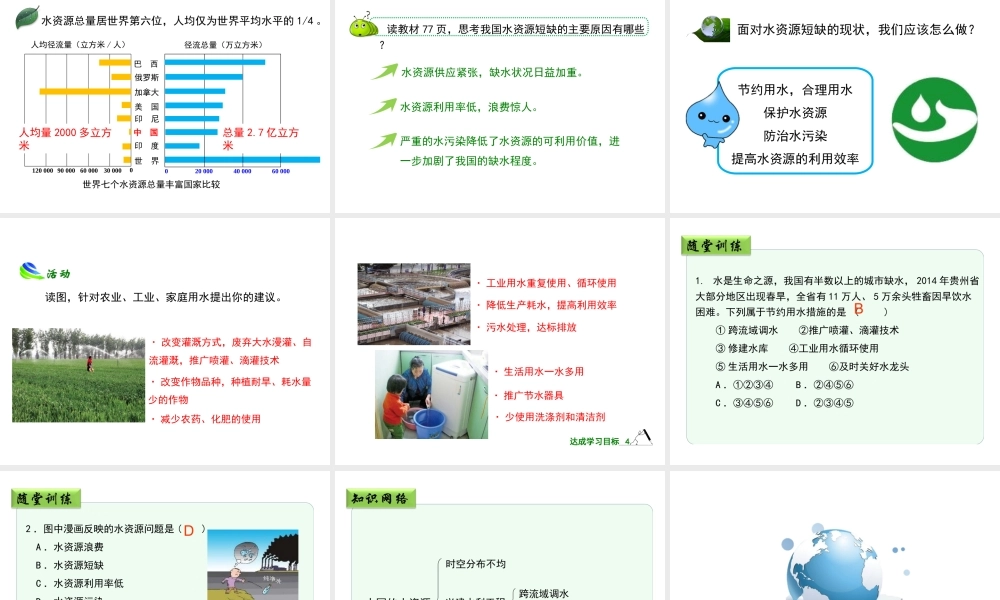
Task: Click the blue globe graphic on last slide
Action: click(834, 562)
